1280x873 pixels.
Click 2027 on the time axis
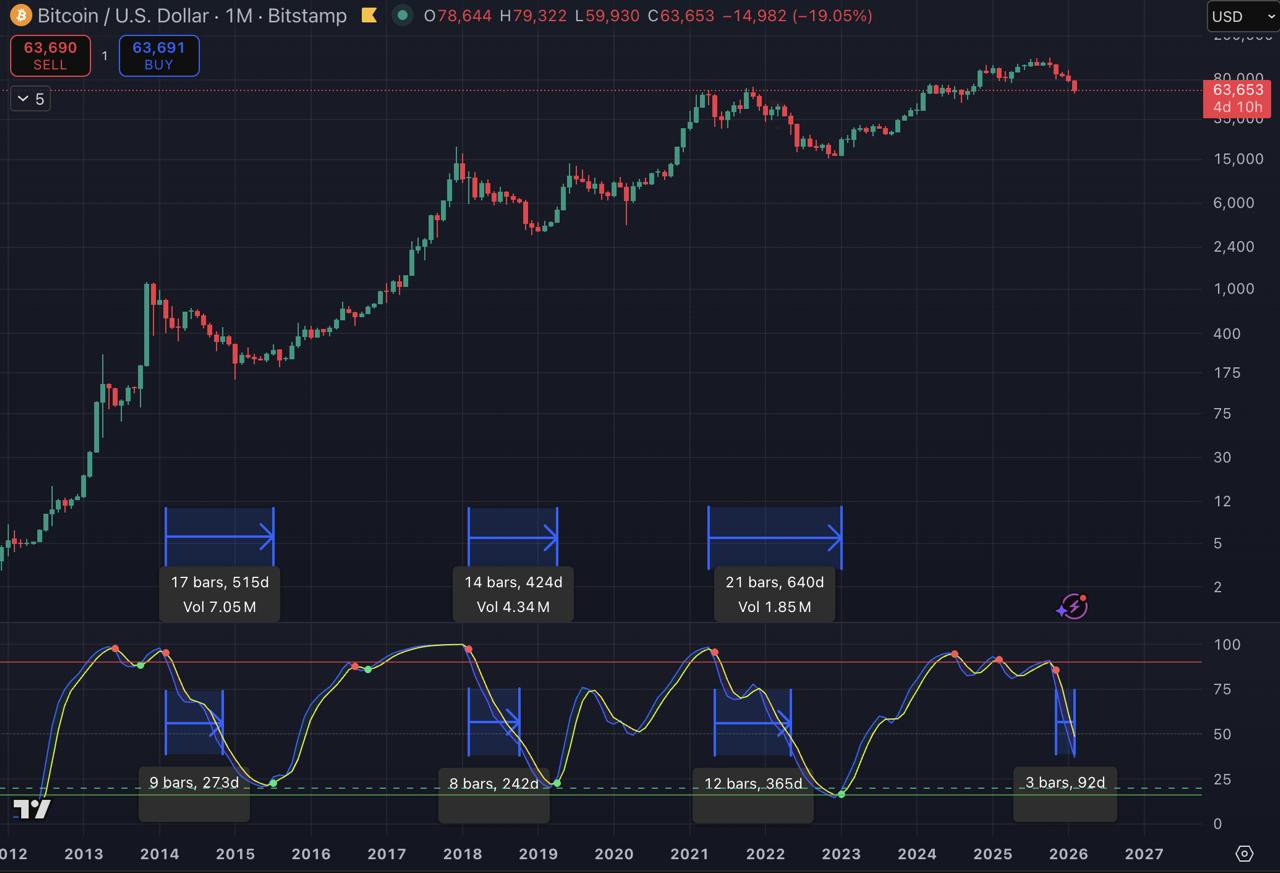(x=1144, y=854)
